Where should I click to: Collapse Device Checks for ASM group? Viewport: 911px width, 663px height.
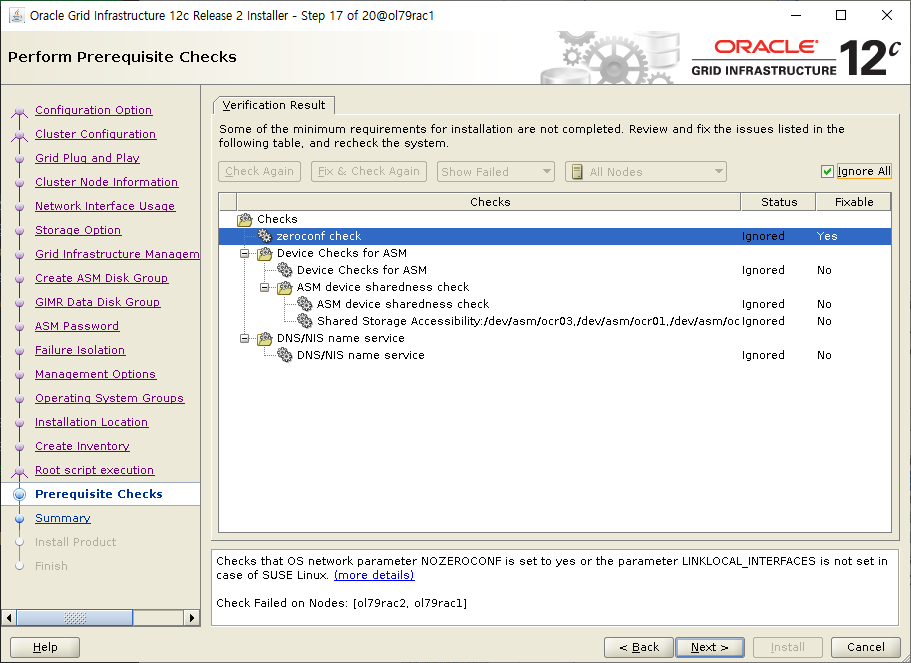pyautogui.click(x=245, y=253)
